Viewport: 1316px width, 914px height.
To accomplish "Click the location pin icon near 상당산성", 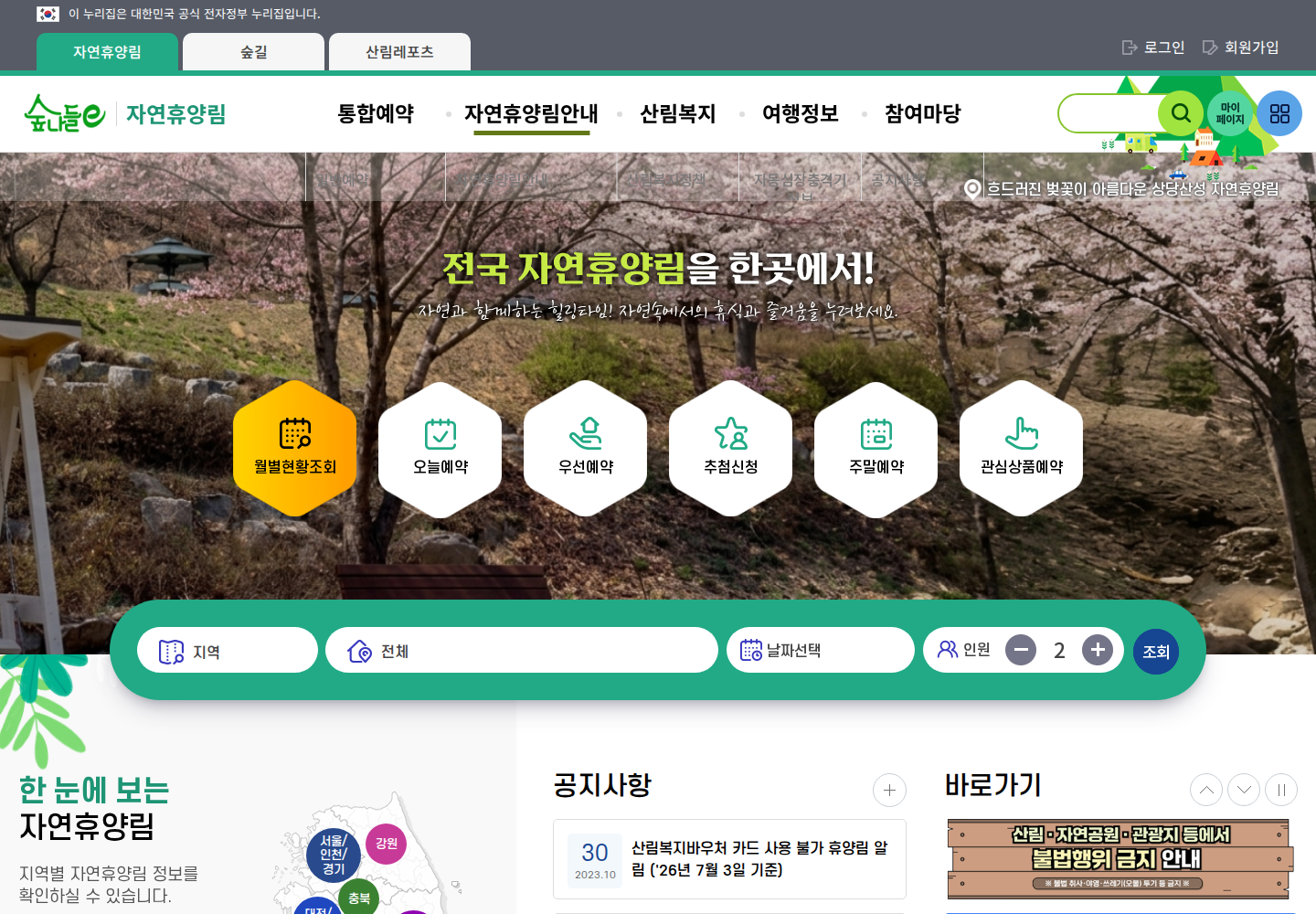I will 972,189.
